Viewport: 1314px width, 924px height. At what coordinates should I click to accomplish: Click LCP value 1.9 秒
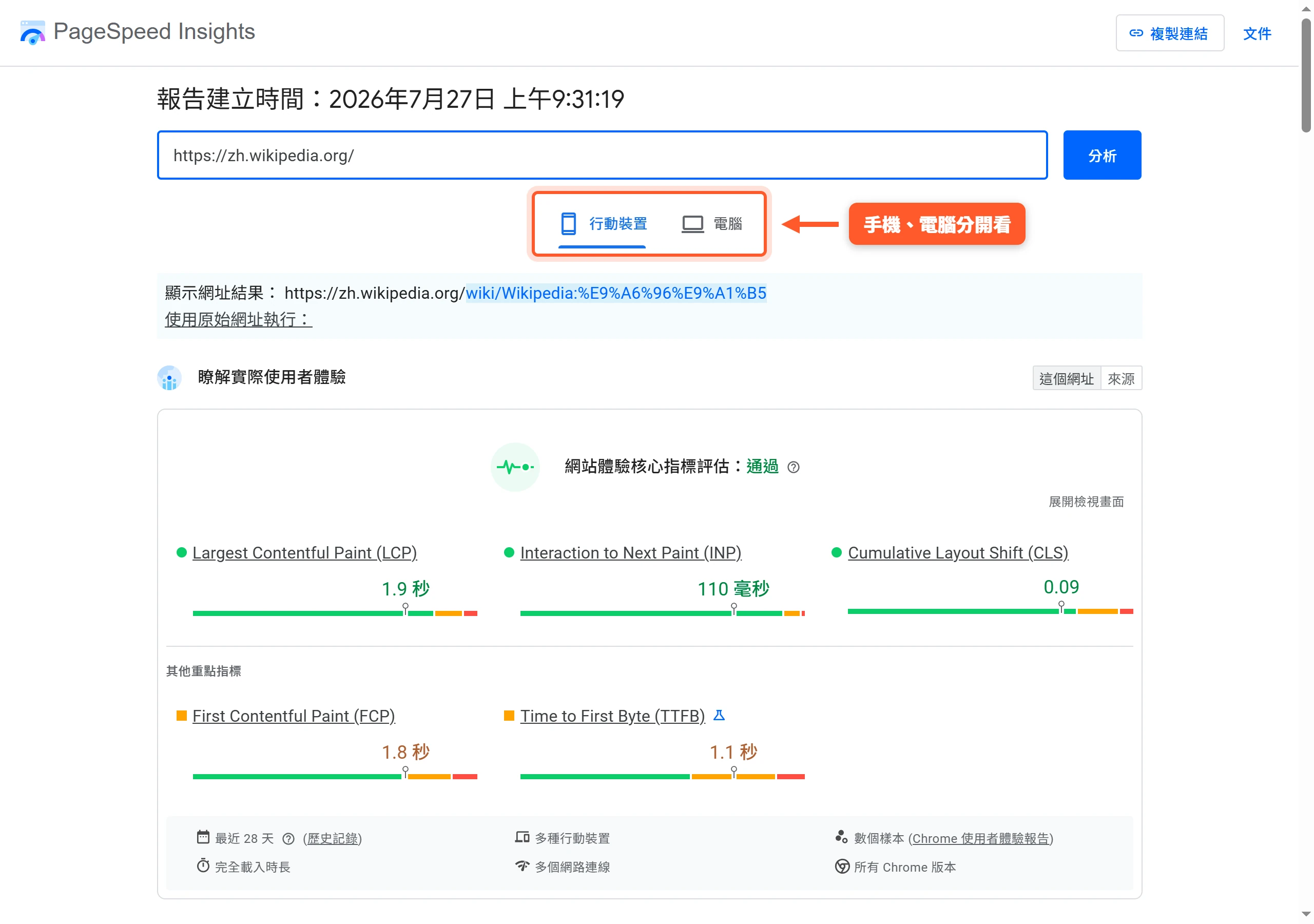click(405, 588)
